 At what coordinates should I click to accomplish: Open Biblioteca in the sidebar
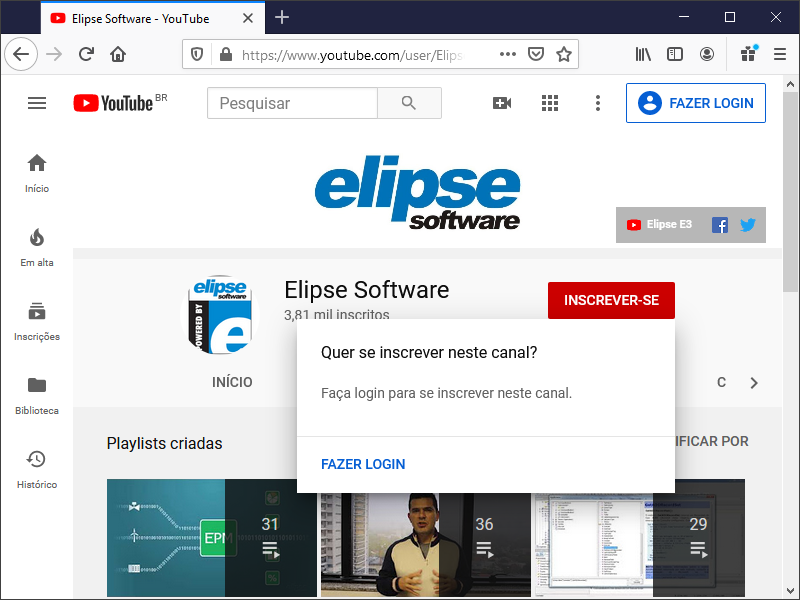click(x=37, y=395)
